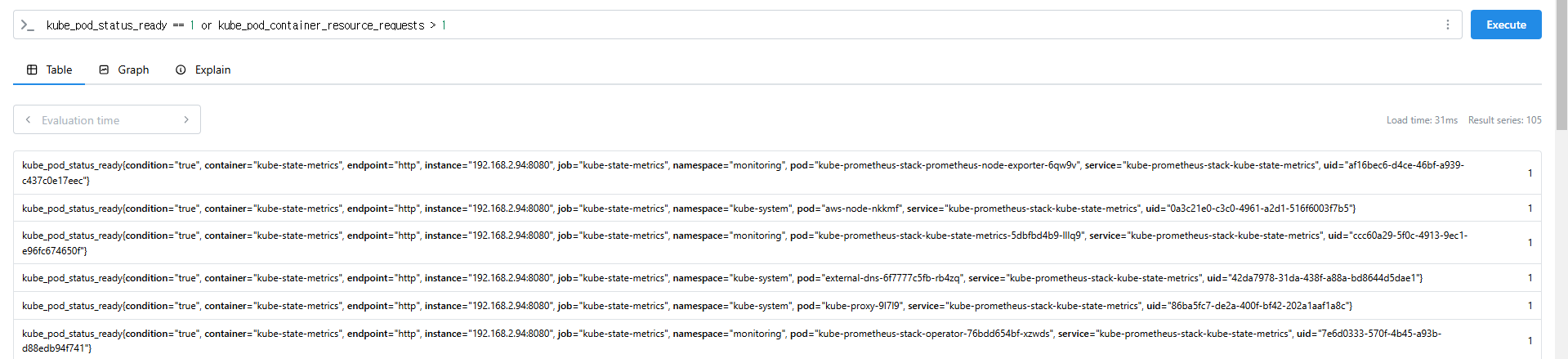Click the Evaluation time field
The width and height of the screenshot is (1568, 359).
click(106, 120)
